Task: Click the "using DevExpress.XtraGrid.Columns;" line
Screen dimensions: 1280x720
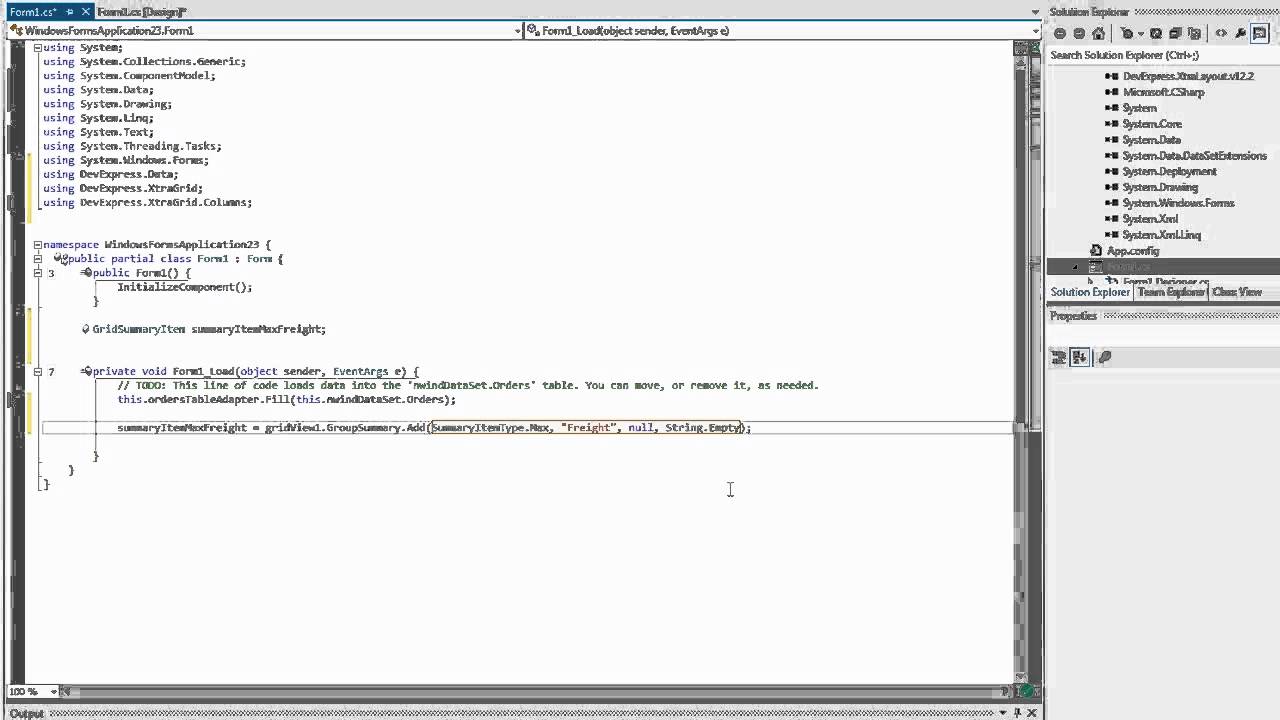Action: point(147,202)
